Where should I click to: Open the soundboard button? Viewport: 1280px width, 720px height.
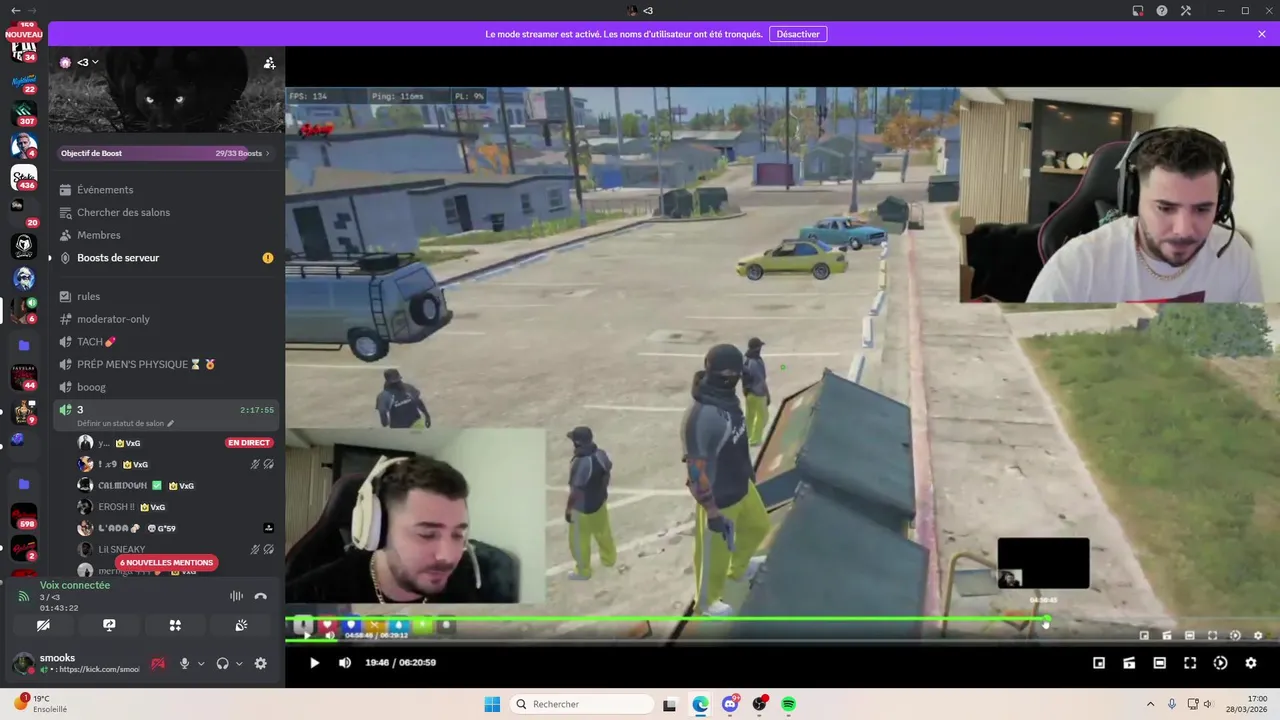click(241, 625)
